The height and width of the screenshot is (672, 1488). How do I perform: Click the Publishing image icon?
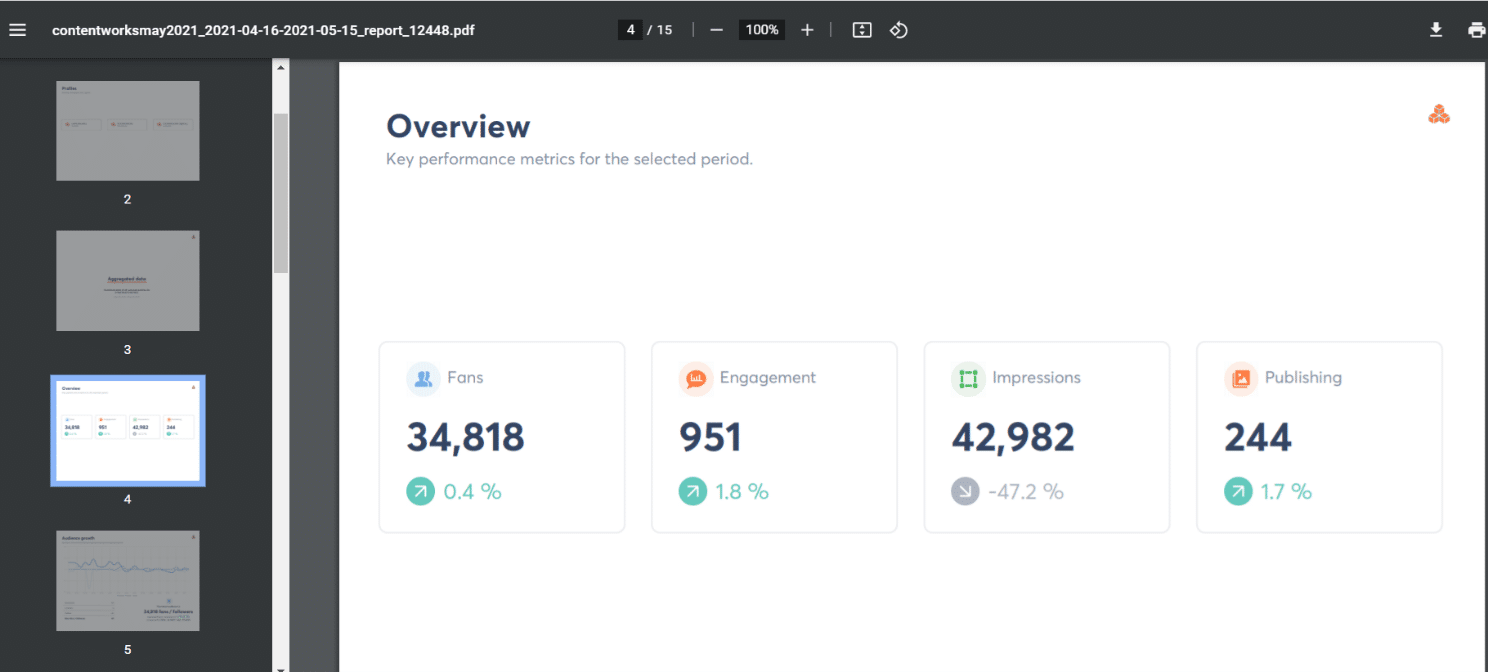point(1241,379)
